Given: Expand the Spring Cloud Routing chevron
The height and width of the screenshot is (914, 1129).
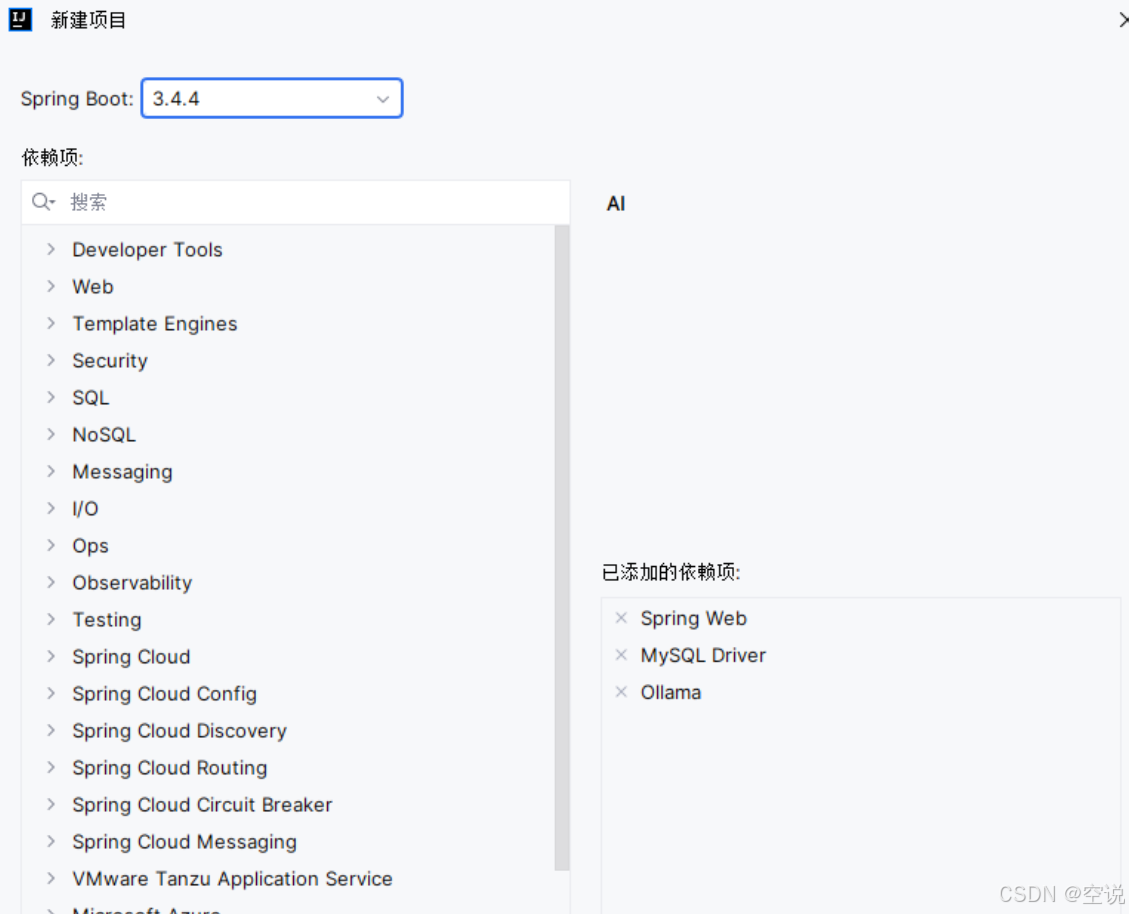Looking at the screenshot, I should (x=51, y=767).
